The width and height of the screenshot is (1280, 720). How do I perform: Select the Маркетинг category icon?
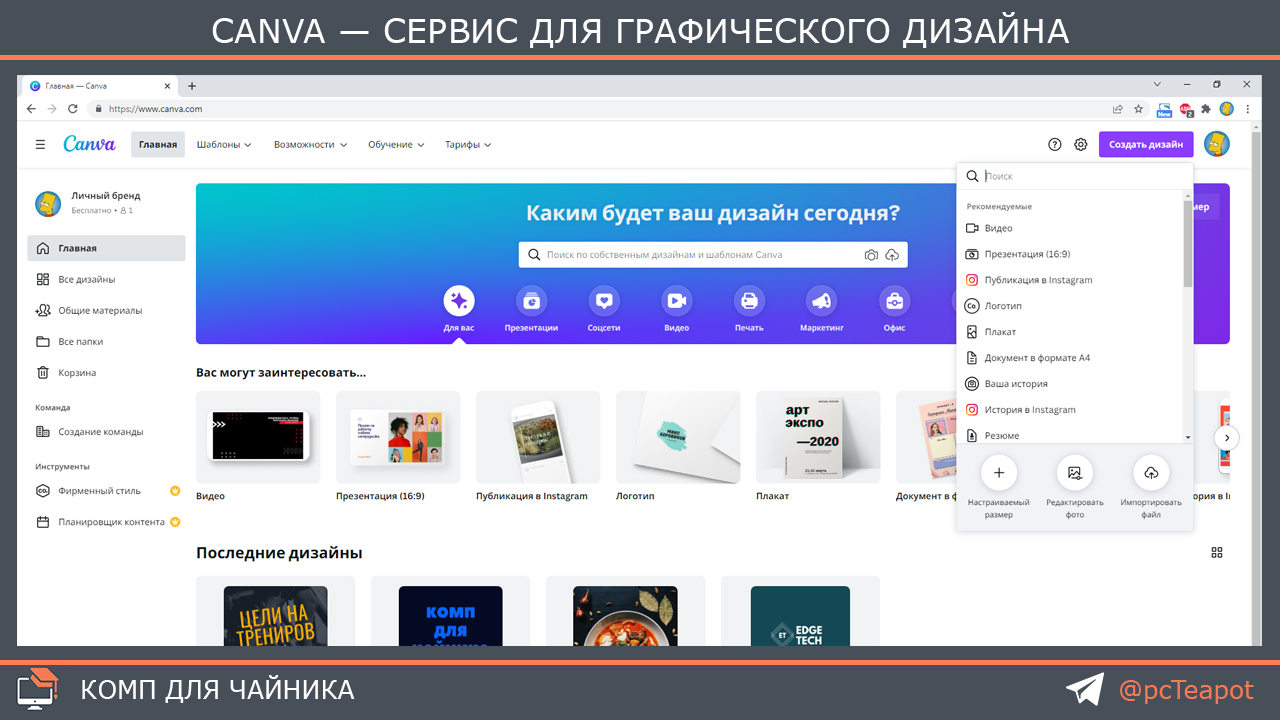822,300
